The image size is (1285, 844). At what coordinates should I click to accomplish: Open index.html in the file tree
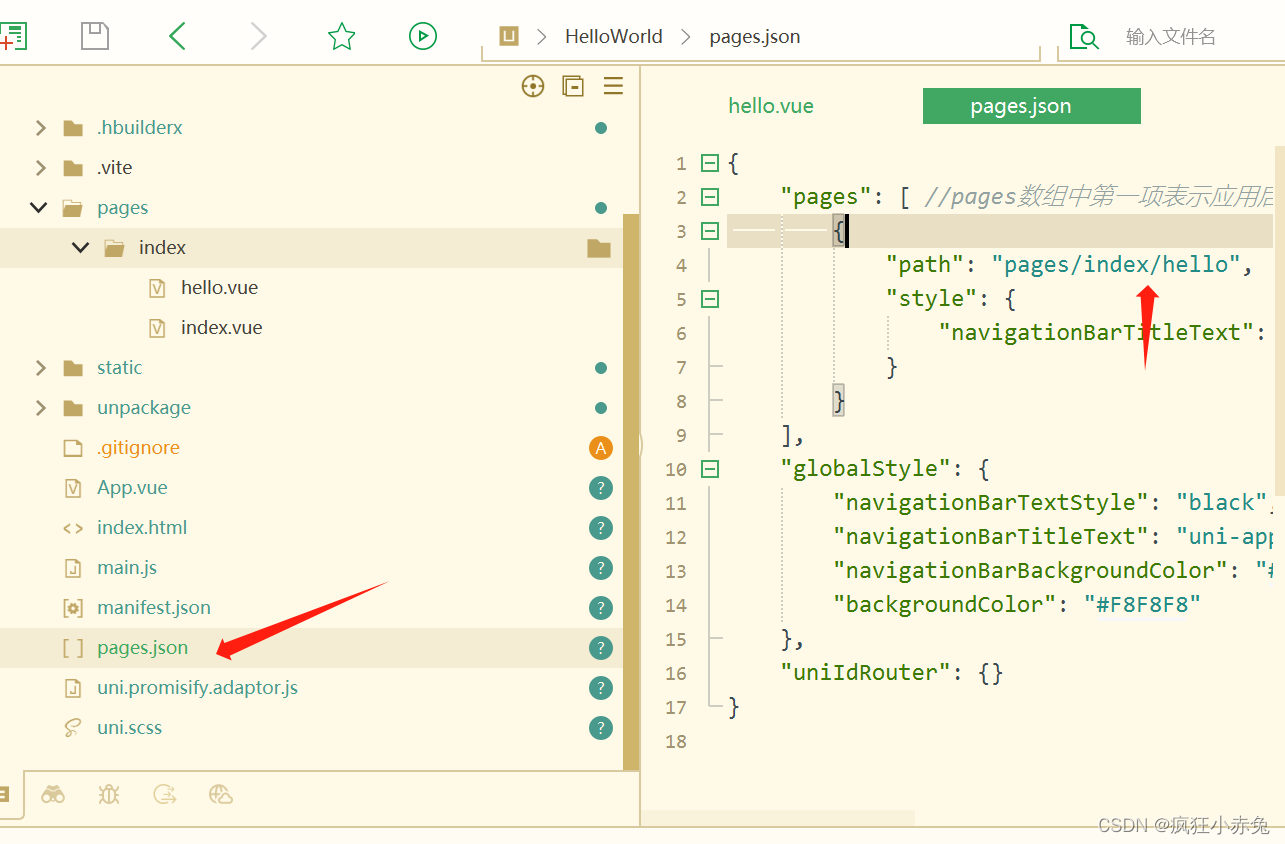point(142,528)
